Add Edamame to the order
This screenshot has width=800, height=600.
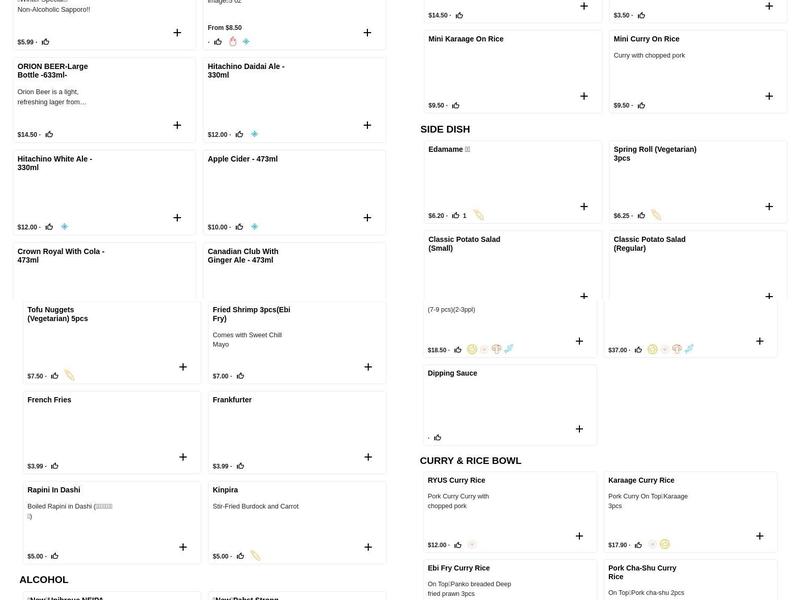pos(584,207)
